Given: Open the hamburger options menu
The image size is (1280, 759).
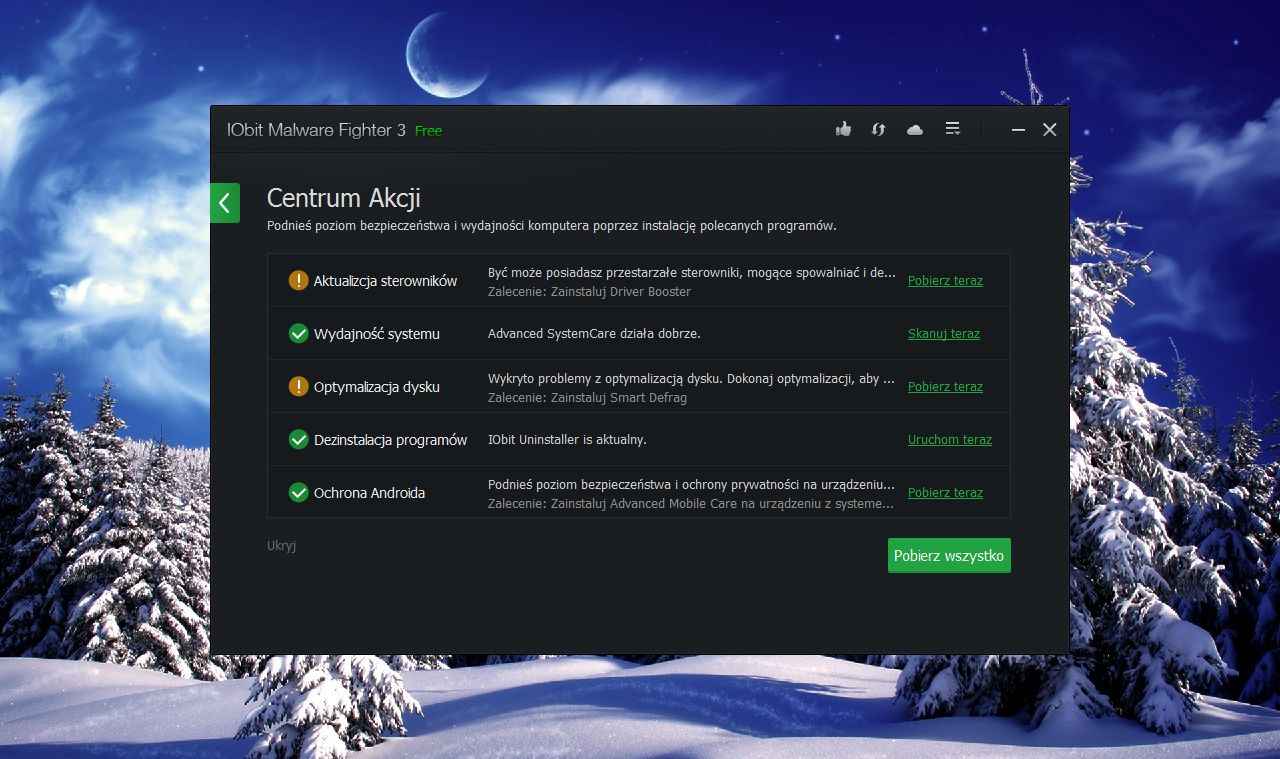Looking at the screenshot, I should click(x=953, y=129).
